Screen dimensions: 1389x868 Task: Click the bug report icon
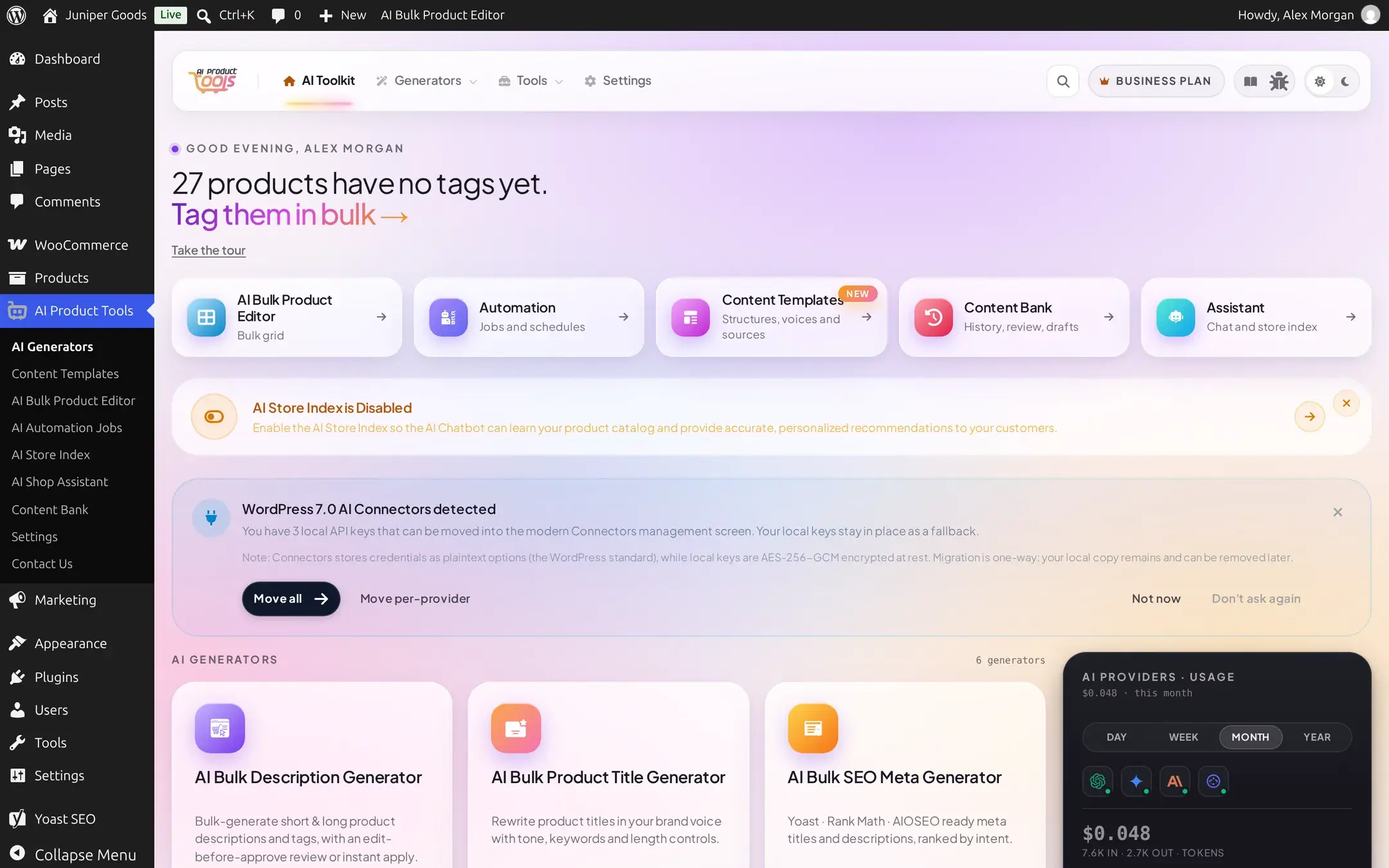point(1278,81)
